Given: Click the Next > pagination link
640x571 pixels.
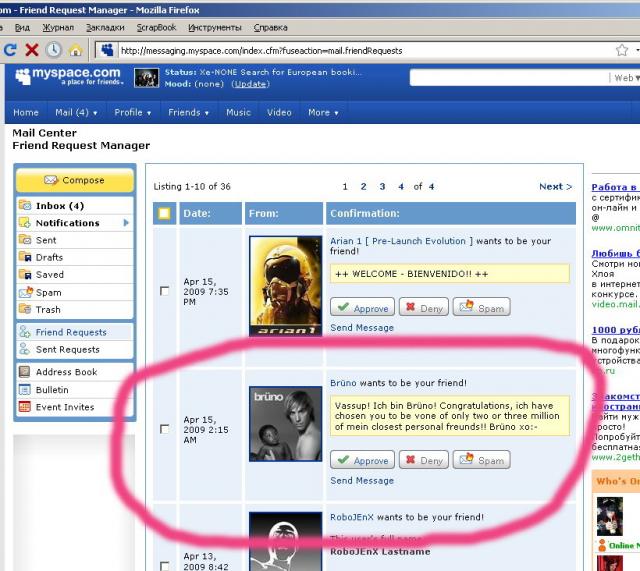Looking at the screenshot, I should 555,187.
